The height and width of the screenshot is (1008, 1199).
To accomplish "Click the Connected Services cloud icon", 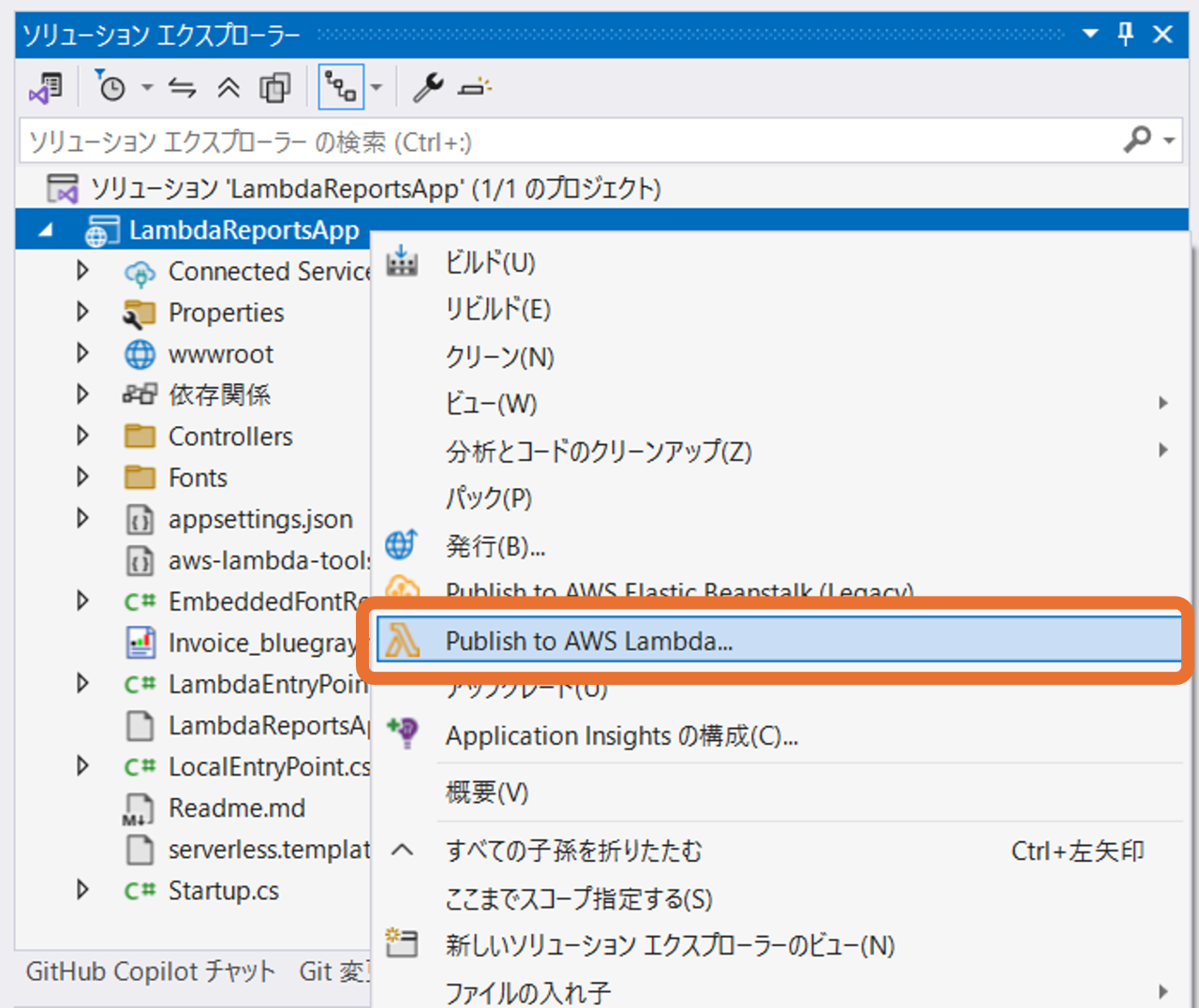I will pyautogui.click(x=140, y=273).
